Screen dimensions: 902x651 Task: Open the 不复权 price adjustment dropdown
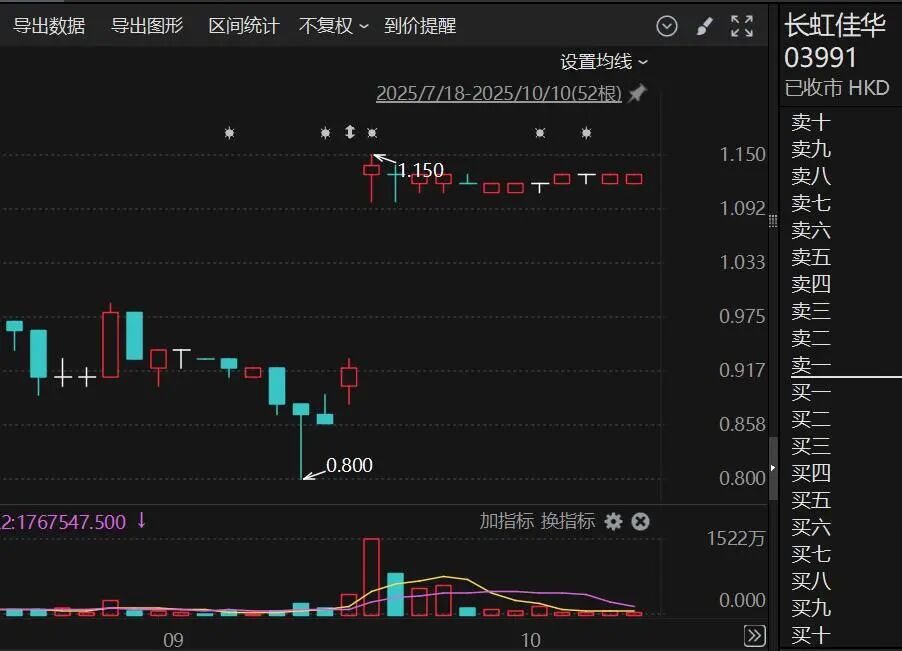331,26
